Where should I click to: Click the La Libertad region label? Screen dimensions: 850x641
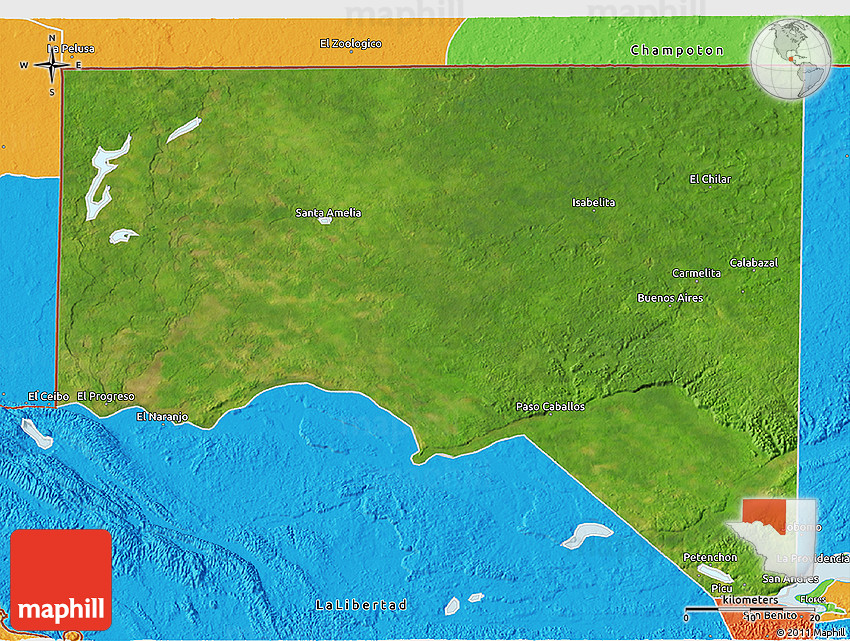click(x=361, y=605)
